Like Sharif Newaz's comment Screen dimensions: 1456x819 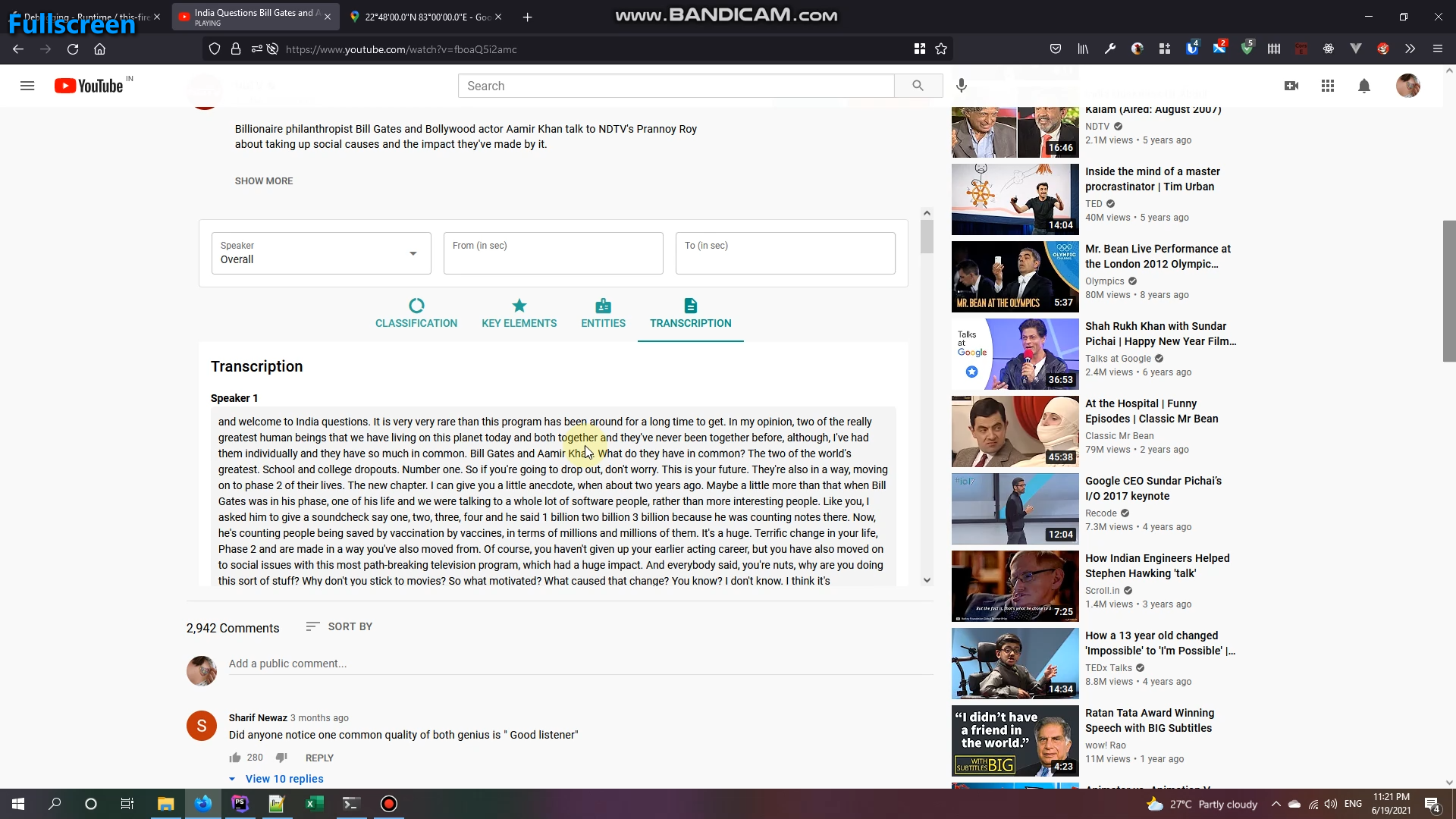[x=235, y=758]
